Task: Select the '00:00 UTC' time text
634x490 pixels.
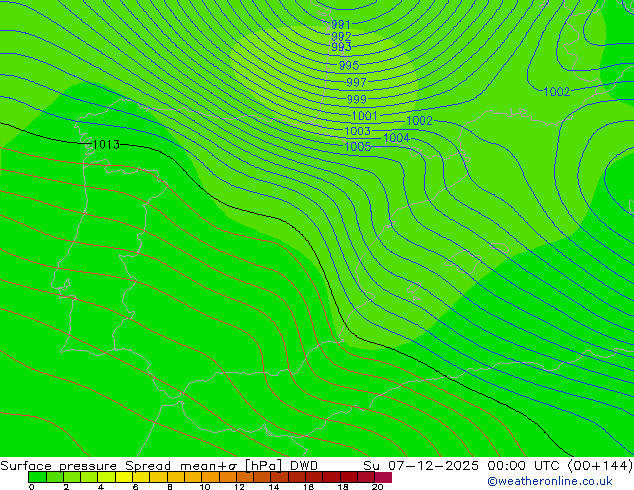Action: coord(525,466)
